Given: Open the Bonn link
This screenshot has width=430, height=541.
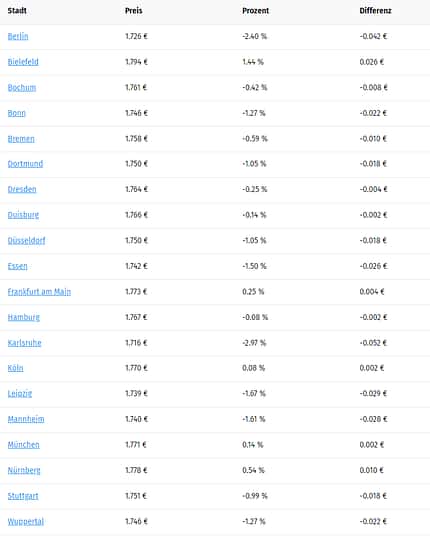Looking at the screenshot, I should click(x=17, y=113).
